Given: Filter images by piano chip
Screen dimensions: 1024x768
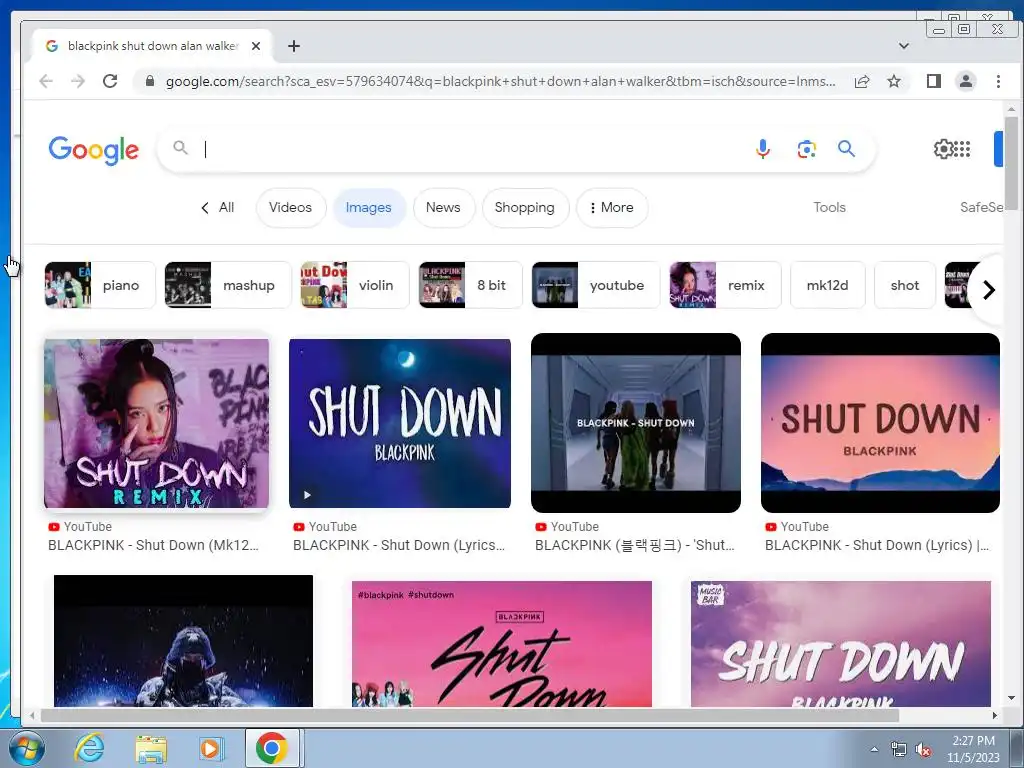Looking at the screenshot, I should point(100,285).
